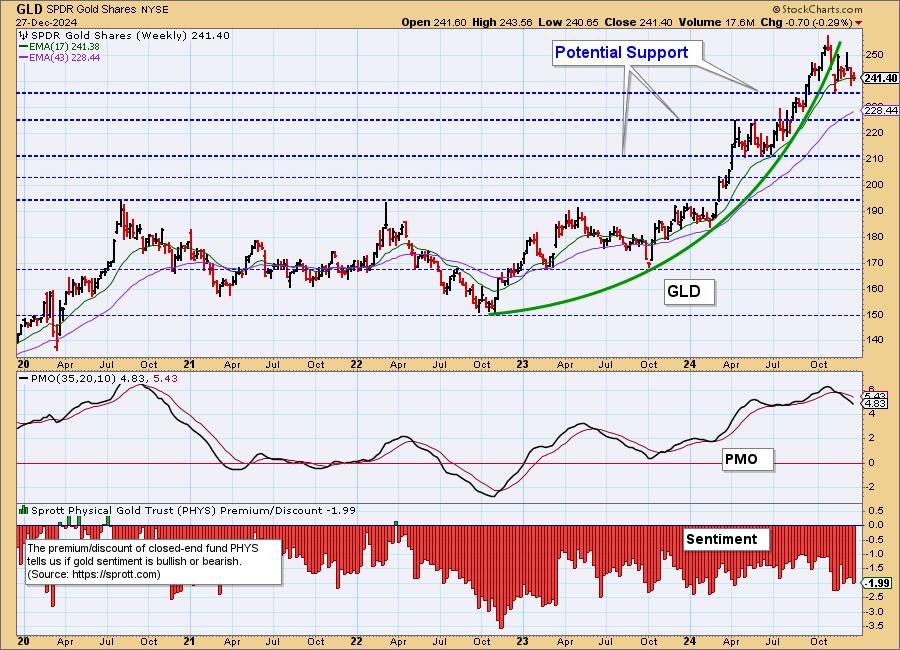Click the 150 price axis label
900x650 pixels.
(x=875, y=315)
